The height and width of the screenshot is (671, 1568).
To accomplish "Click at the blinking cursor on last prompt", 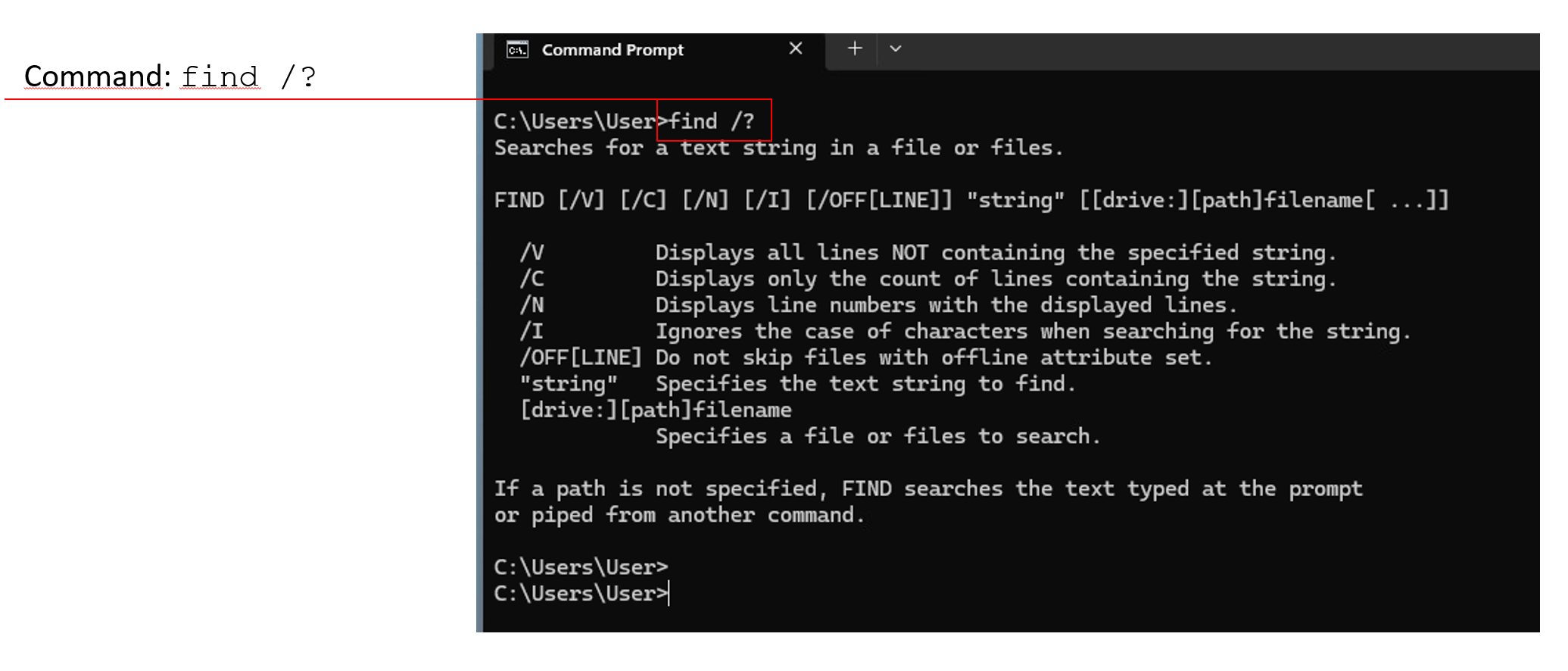I will 669,594.
